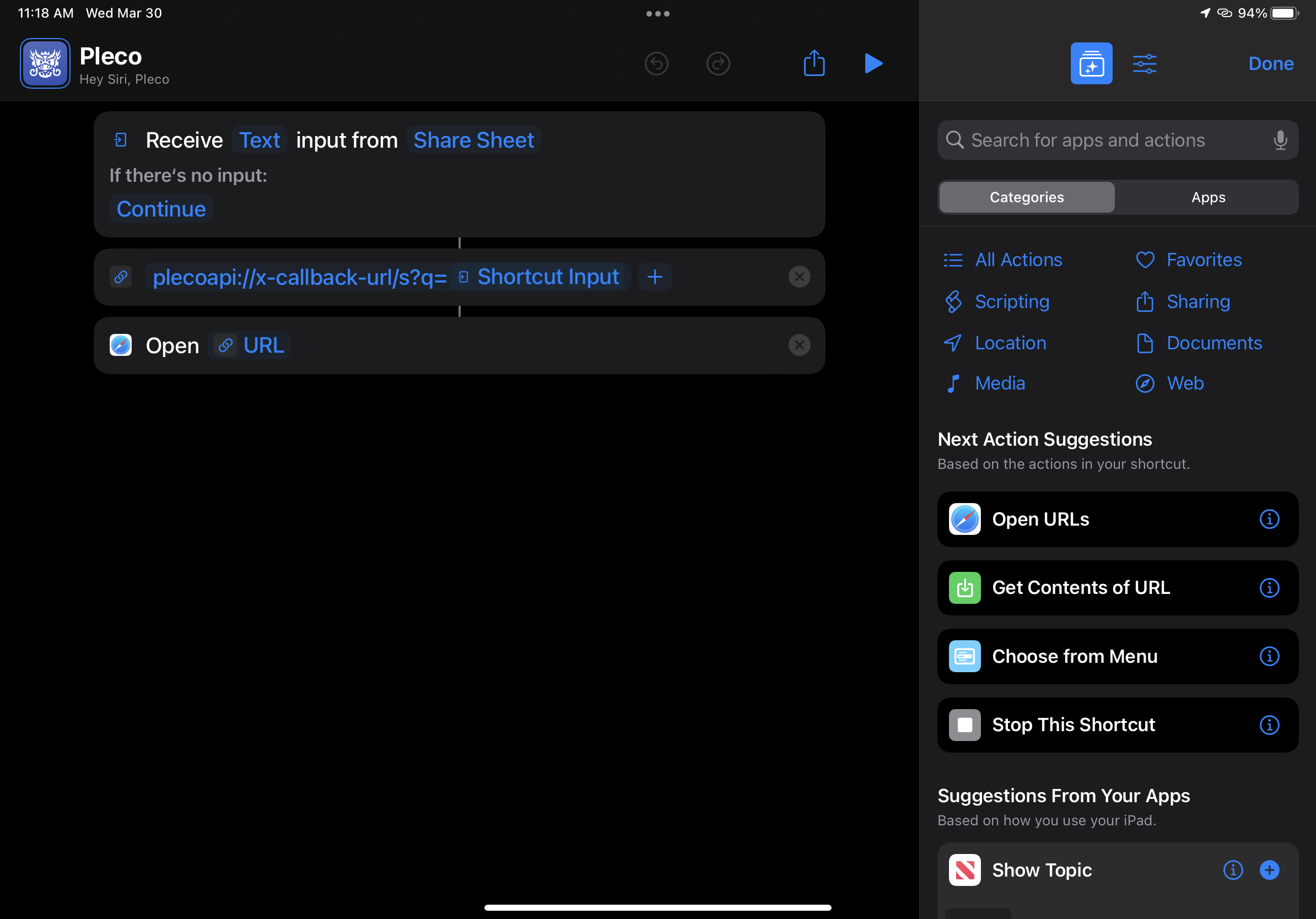Open the action library panel
The image size is (1316, 919).
(x=1091, y=63)
